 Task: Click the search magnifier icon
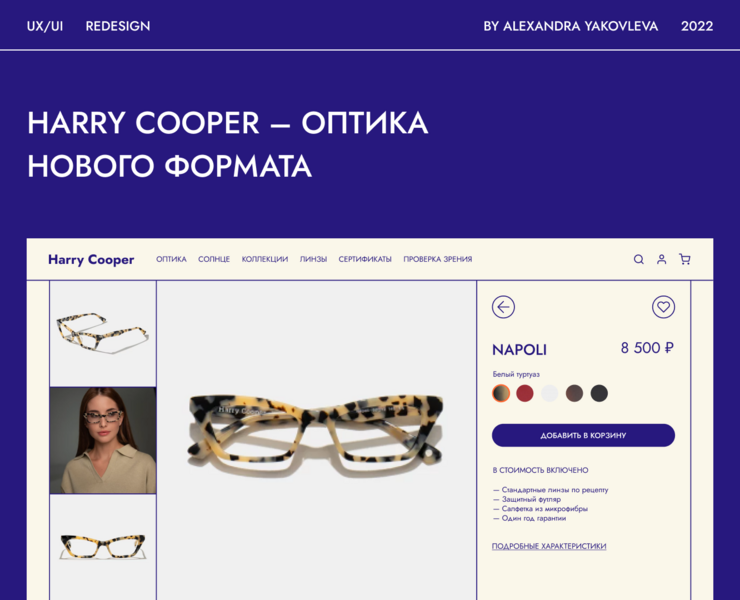(639, 259)
